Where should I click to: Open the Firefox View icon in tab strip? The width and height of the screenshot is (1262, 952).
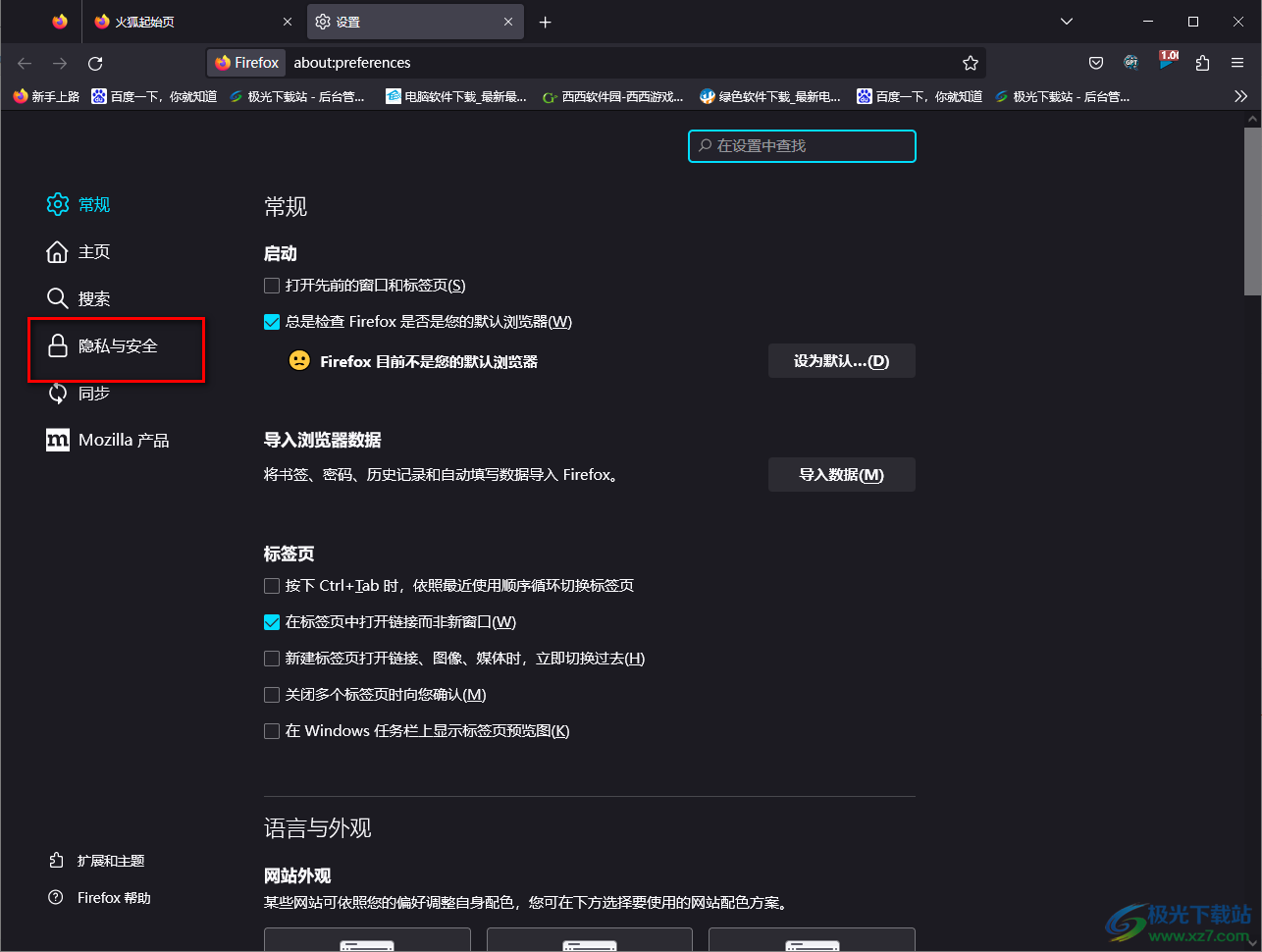coord(60,22)
